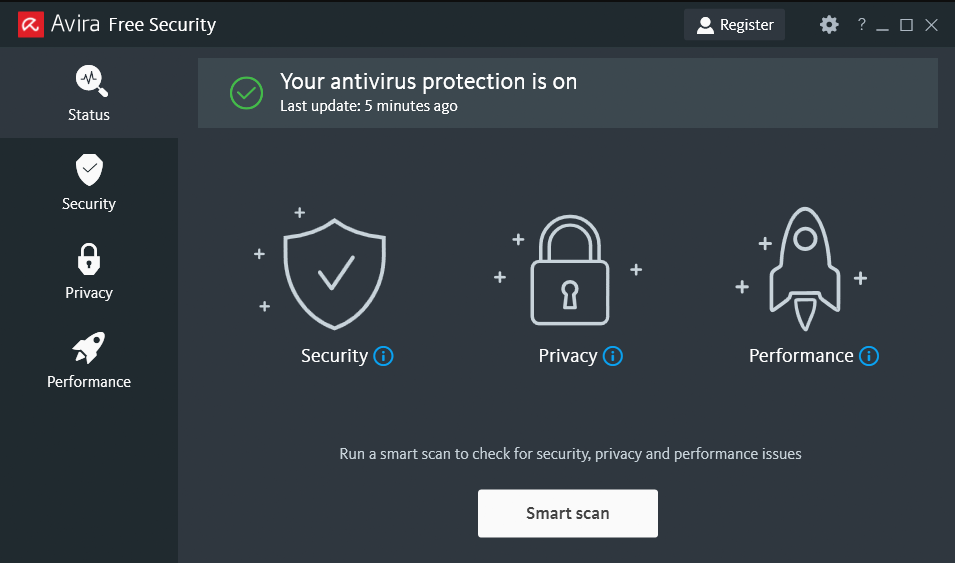Show info for Privacy category
This screenshot has width=955, height=563.
pyautogui.click(x=613, y=356)
